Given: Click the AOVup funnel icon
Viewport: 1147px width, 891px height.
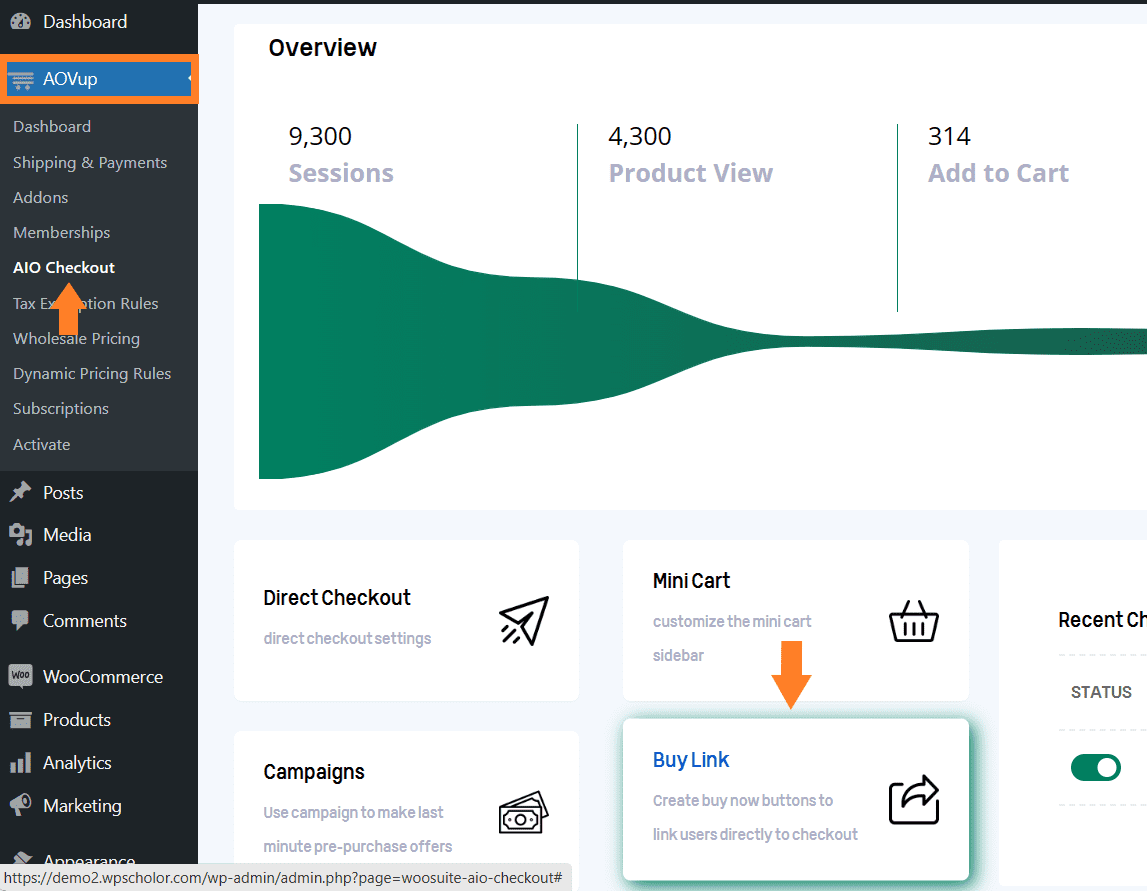Looking at the screenshot, I should (21, 79).
